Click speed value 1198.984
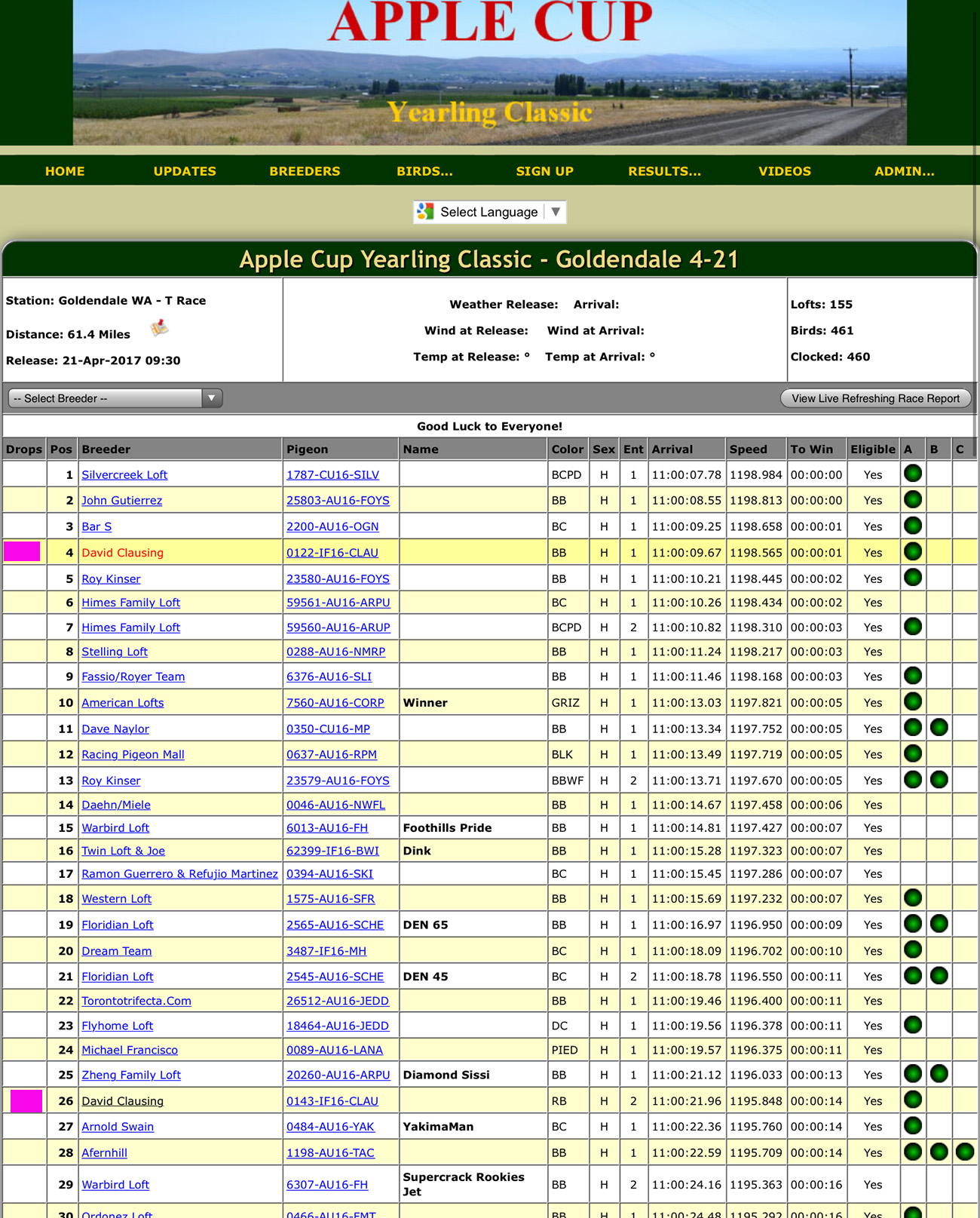Screen dimensions: 980x1218 click(755, 474)
